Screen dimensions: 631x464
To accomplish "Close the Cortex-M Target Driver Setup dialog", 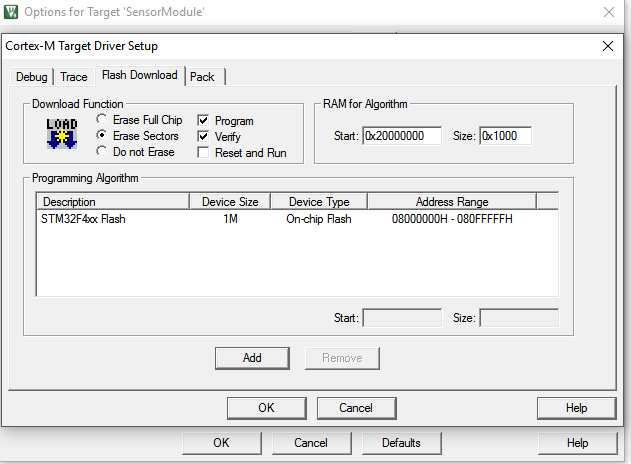I will click(608, 46).
